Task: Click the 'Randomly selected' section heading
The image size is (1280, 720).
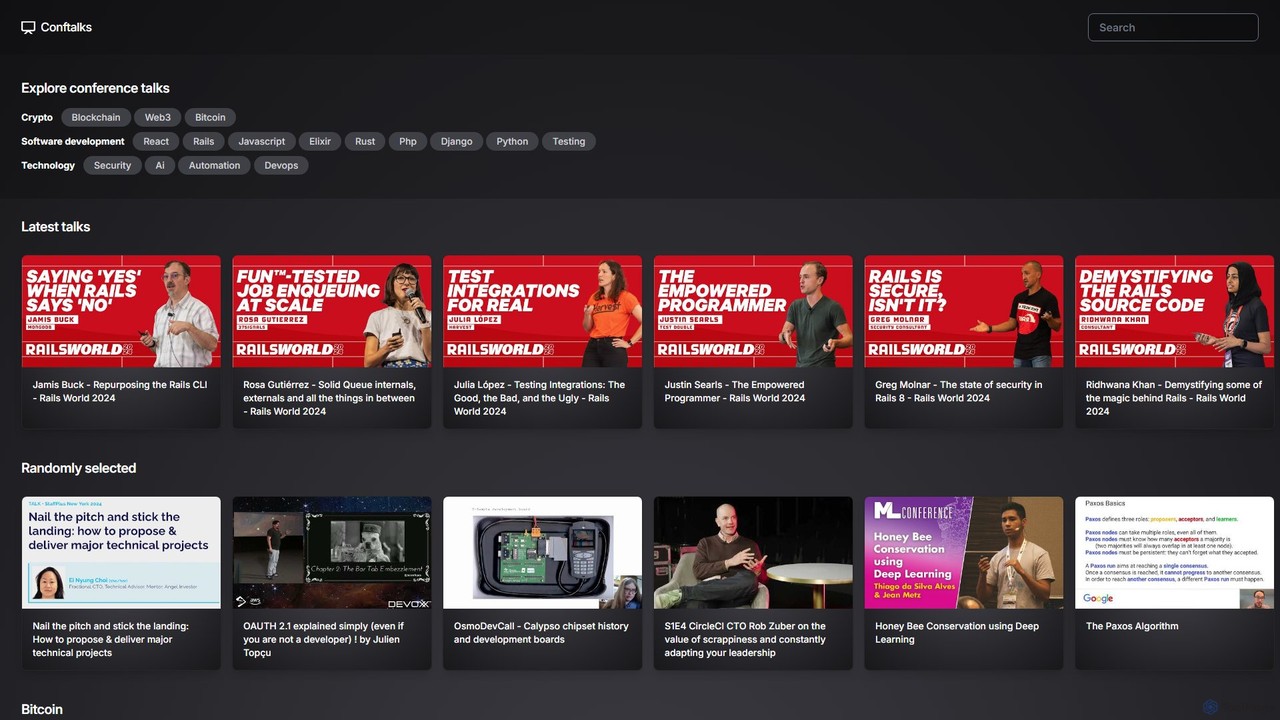Action: click(x=79, y=468)
